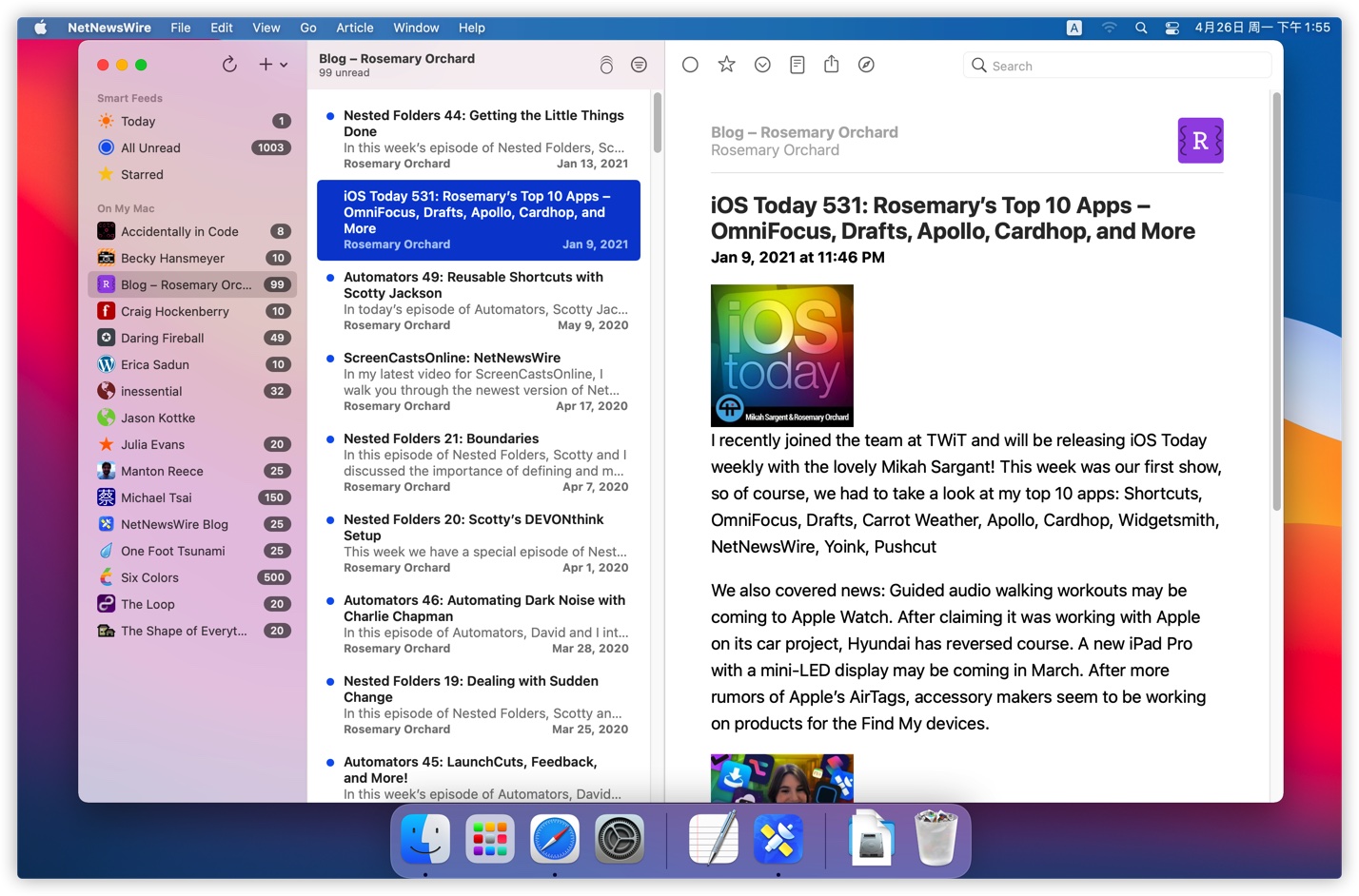Screen dimensions: 1359x896
Task: Open the Window menu
Action: (416, 28)
